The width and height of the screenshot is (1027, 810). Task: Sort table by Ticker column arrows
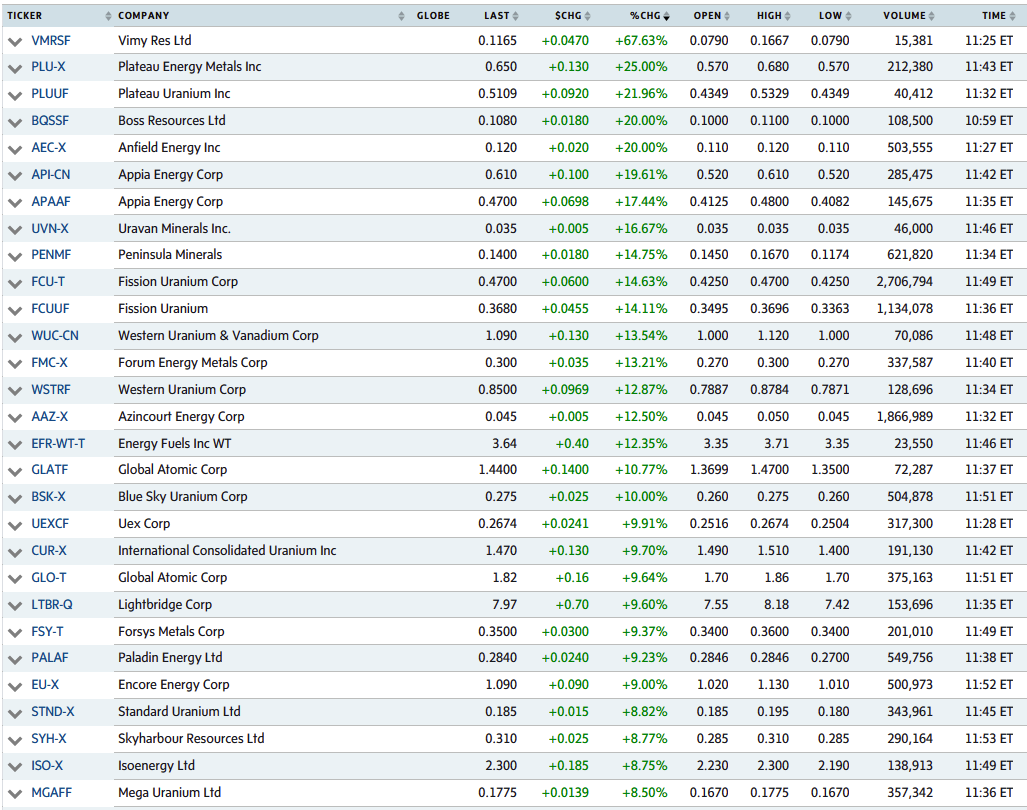(x=108, y=16)
